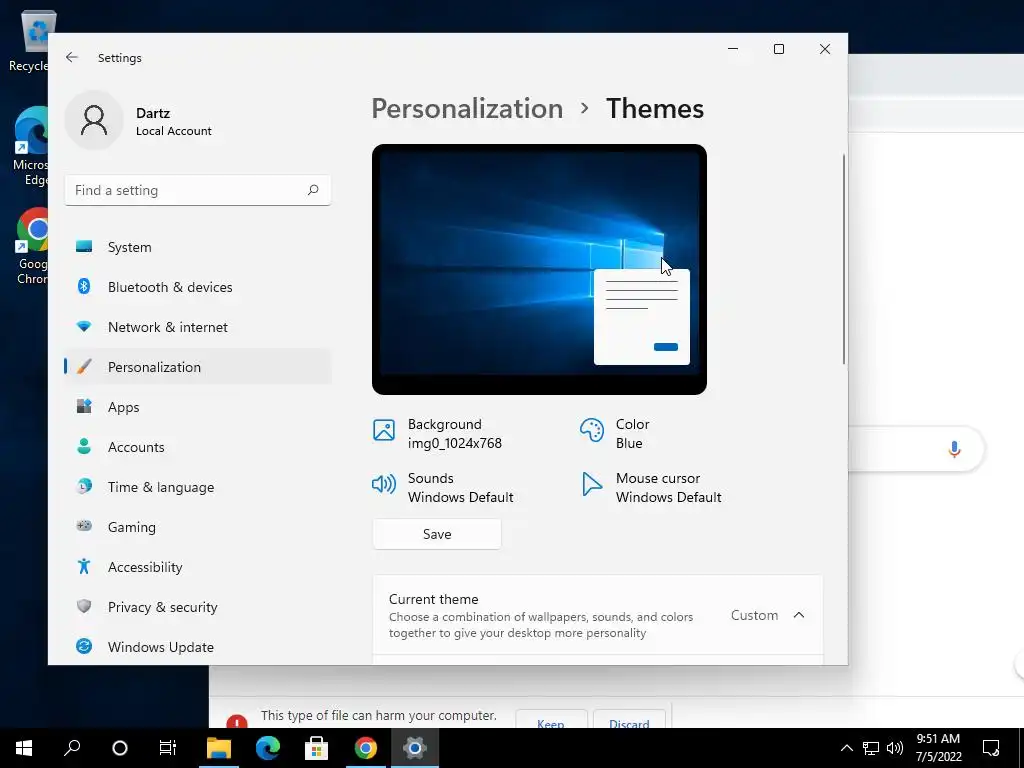The height and width of the screenshot is (768, 1024).
Task: Open the Dartz user account avatar
Action: point(94,120)
